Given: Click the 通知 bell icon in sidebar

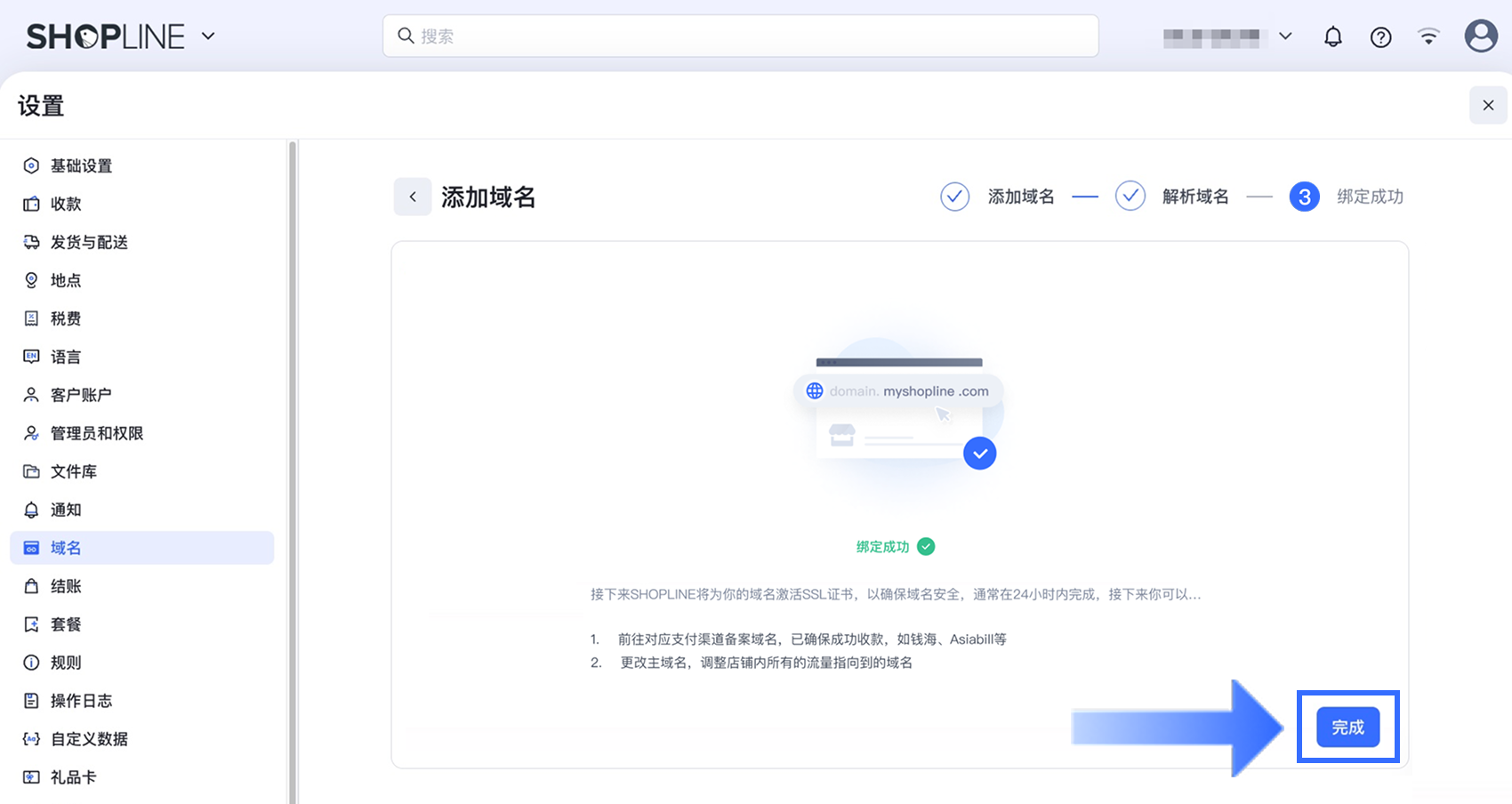Looking at the screenshot, I should point(31,510).
